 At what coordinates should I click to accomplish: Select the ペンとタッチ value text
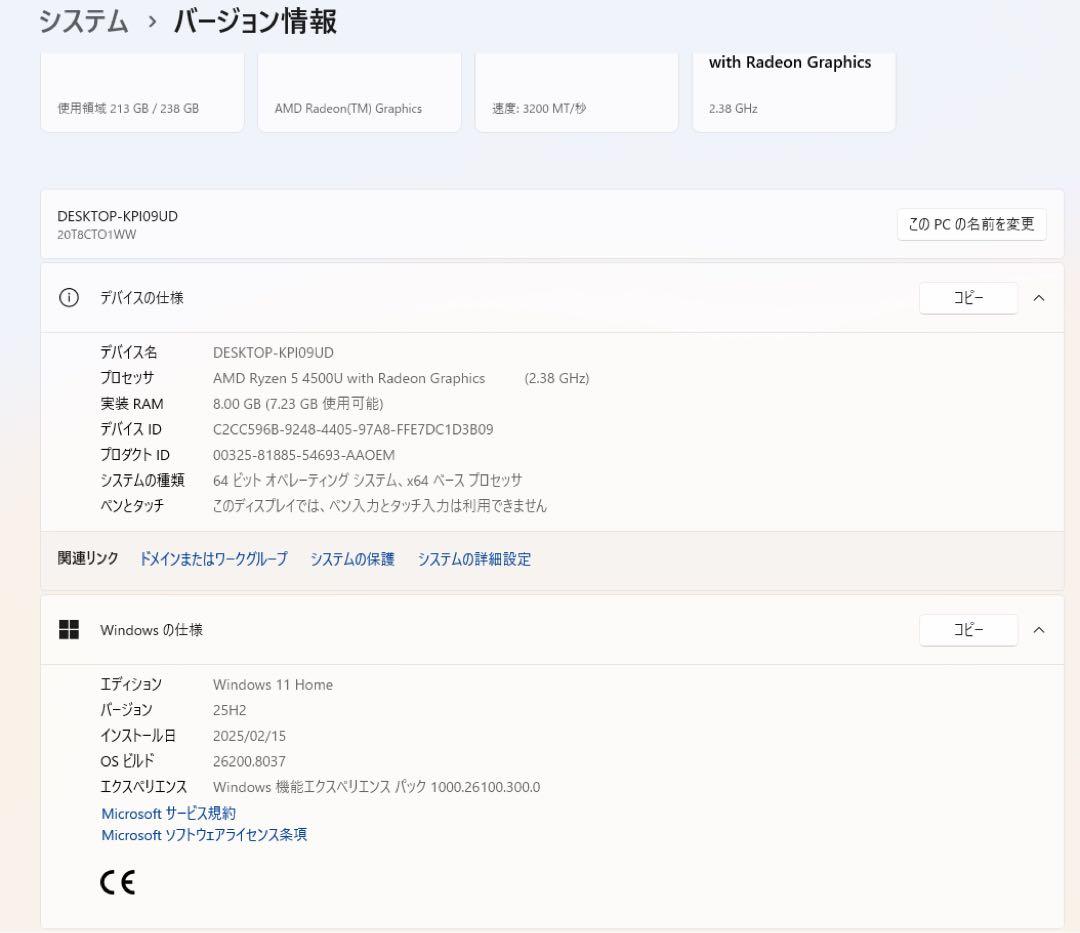point(380,505)
